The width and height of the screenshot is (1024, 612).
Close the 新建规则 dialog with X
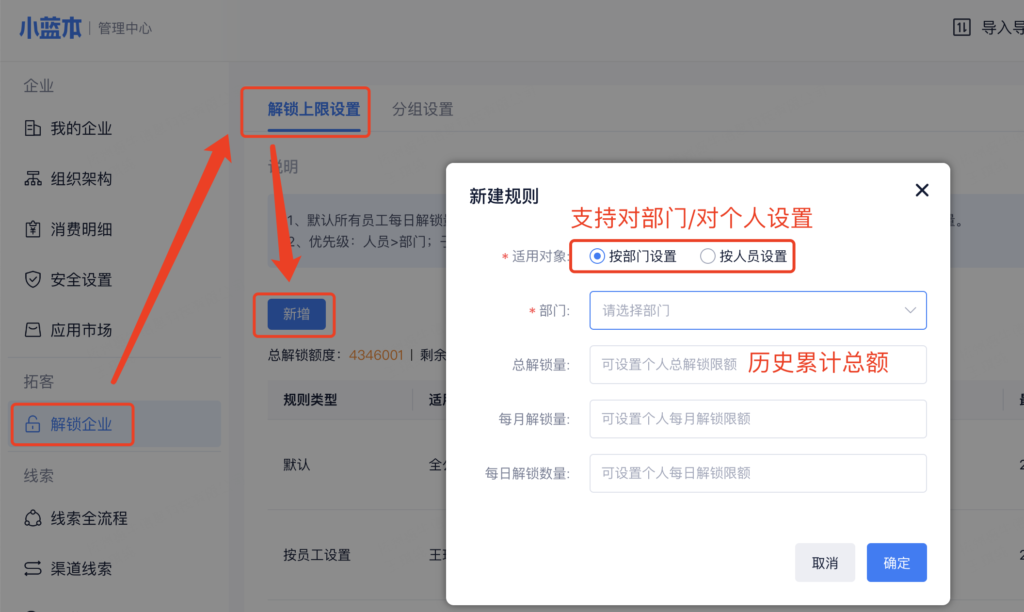(922, 190)
